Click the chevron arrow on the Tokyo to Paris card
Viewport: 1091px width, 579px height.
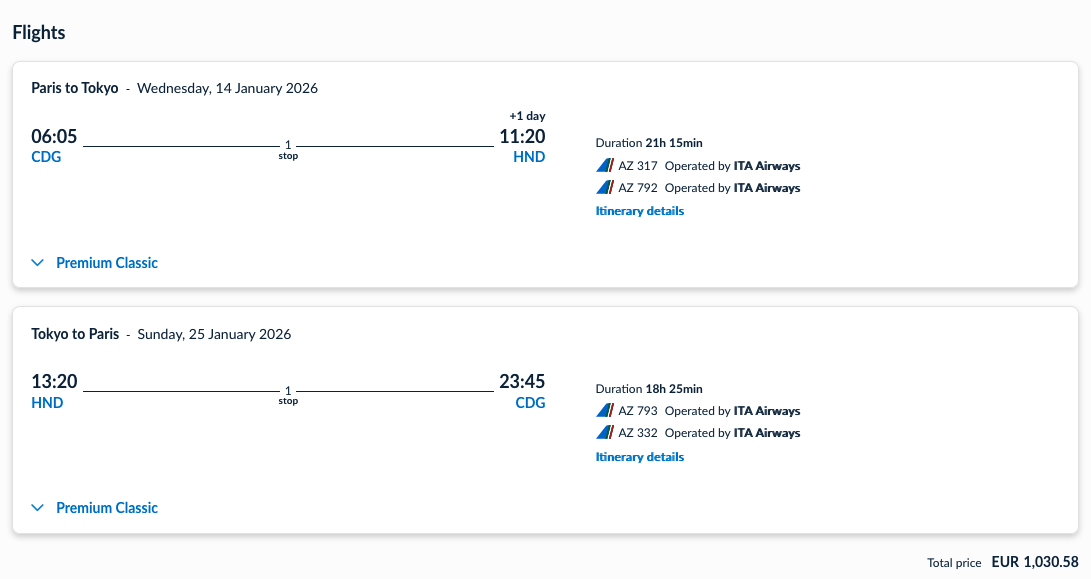38,508
